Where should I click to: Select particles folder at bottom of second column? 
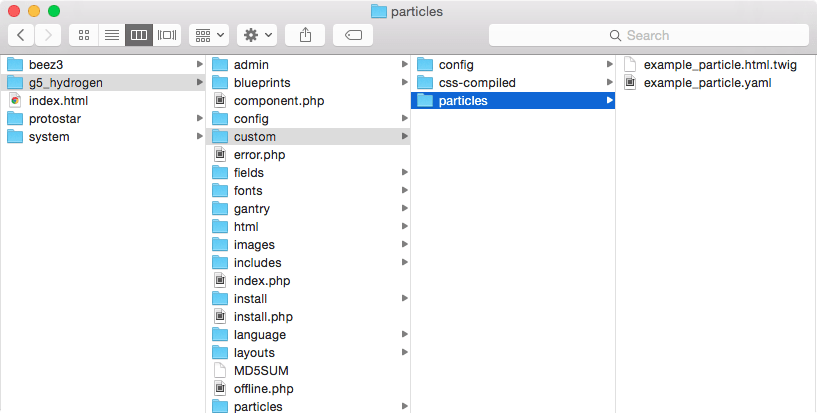point(308,406)
